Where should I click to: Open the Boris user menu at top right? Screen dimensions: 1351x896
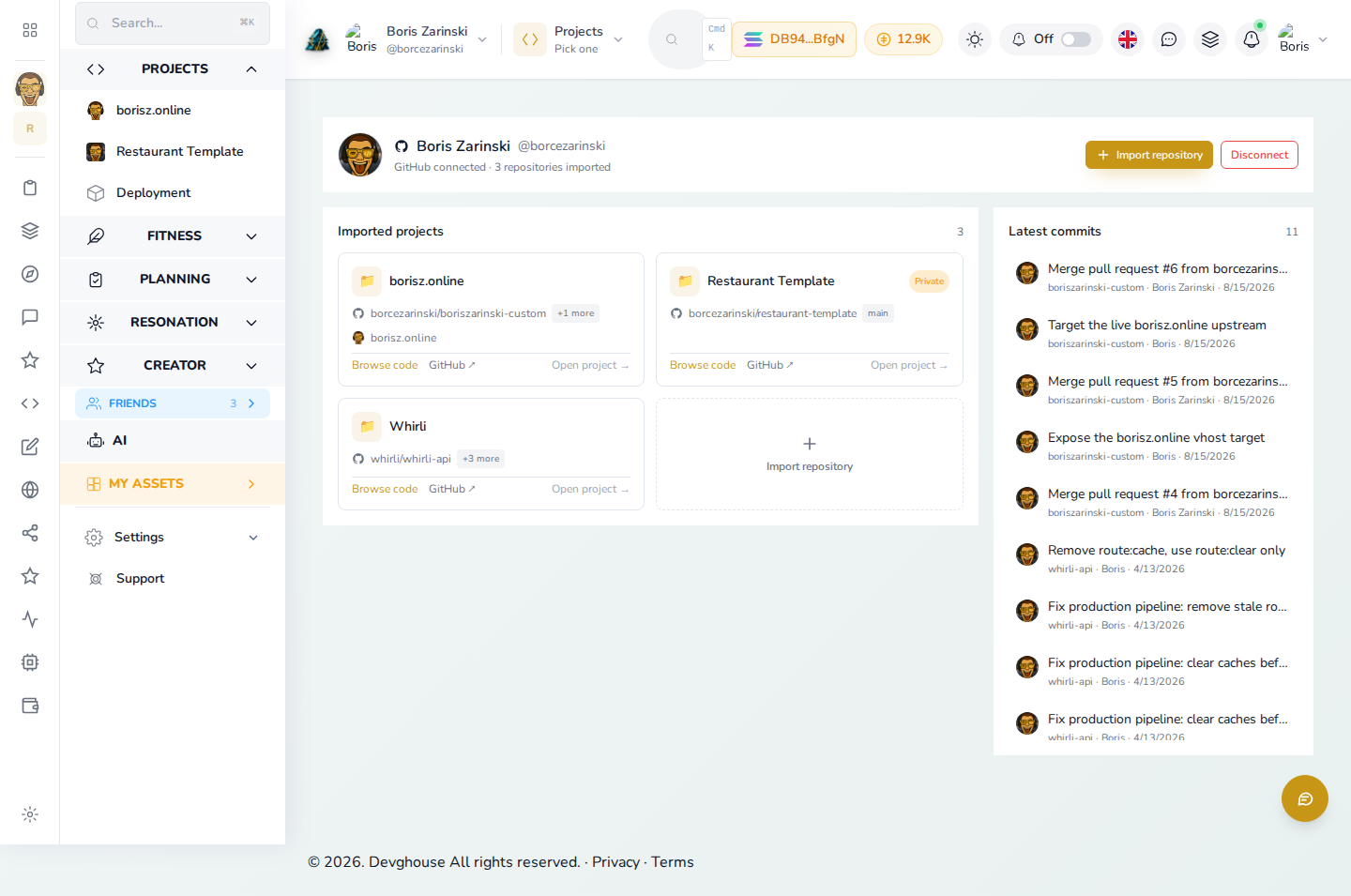[1302, 39]
